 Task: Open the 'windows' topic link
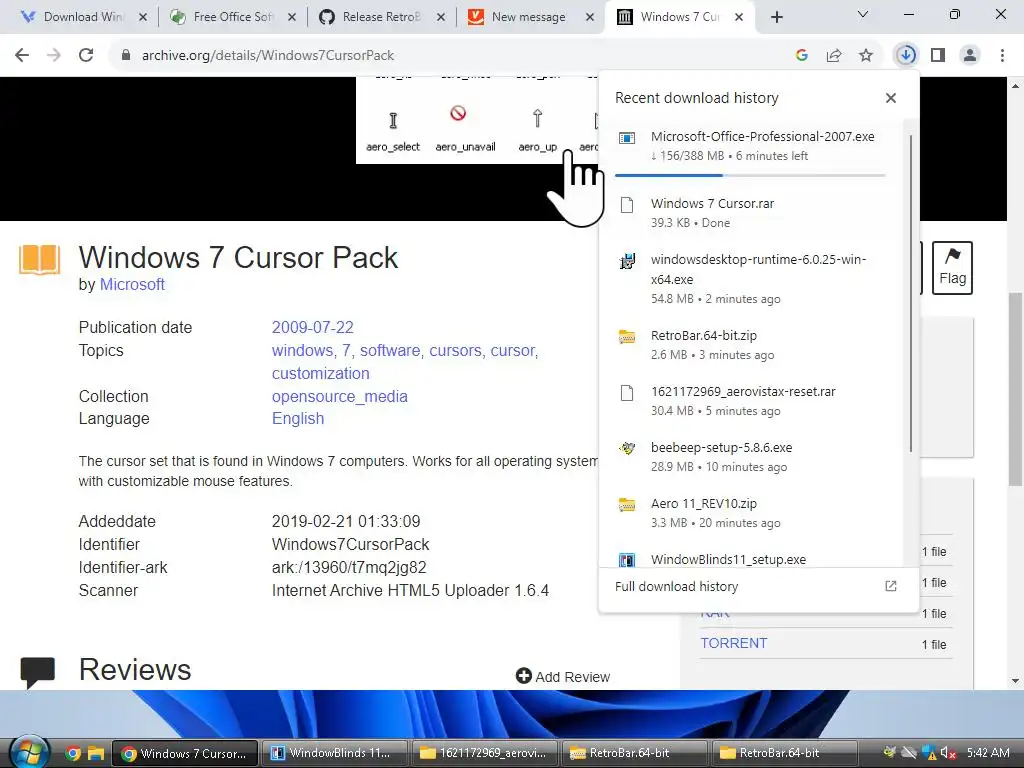click(302, 351)
